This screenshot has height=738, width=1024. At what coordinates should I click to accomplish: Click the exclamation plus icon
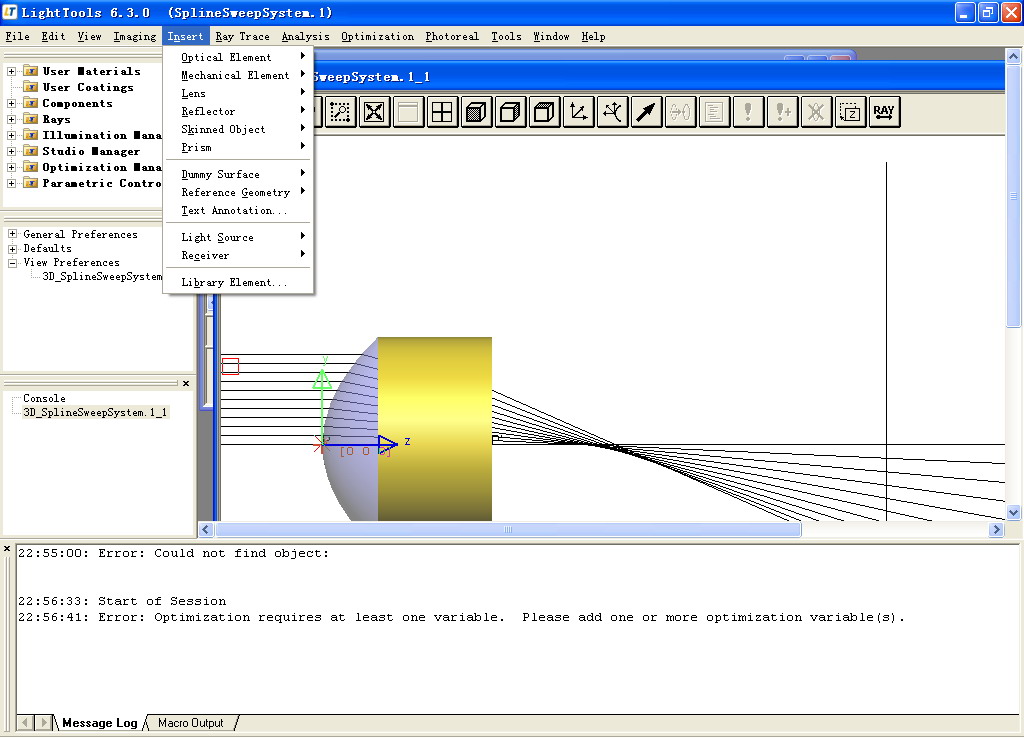(782, 112)
